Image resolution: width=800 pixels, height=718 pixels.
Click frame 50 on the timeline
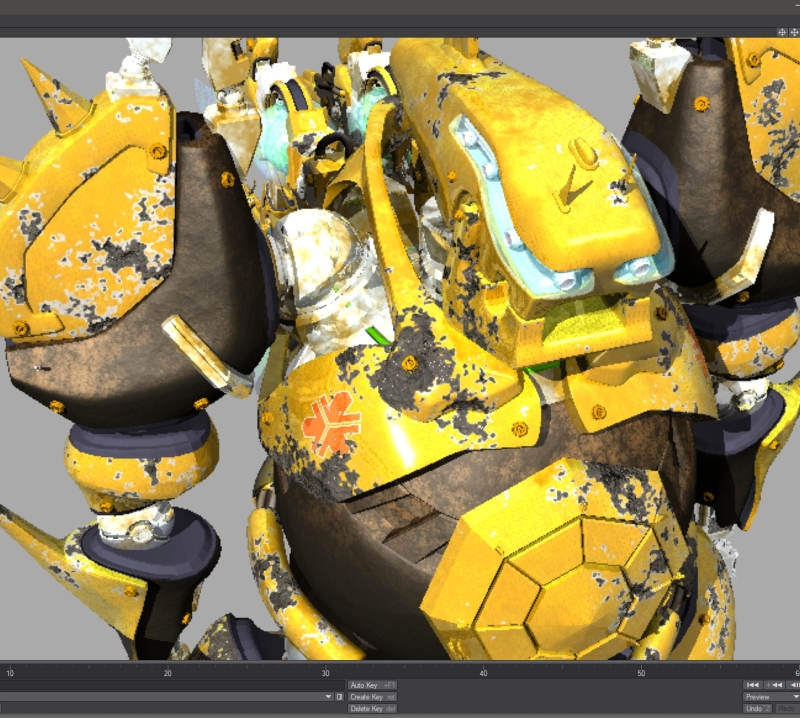(x=641, y=672)
